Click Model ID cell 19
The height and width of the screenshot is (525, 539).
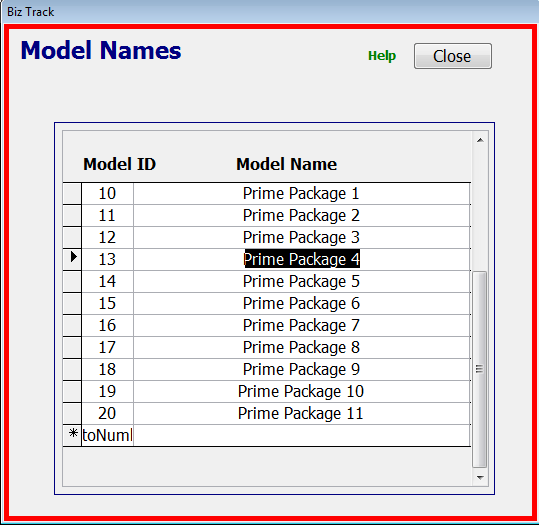click(x=107, y=392)
